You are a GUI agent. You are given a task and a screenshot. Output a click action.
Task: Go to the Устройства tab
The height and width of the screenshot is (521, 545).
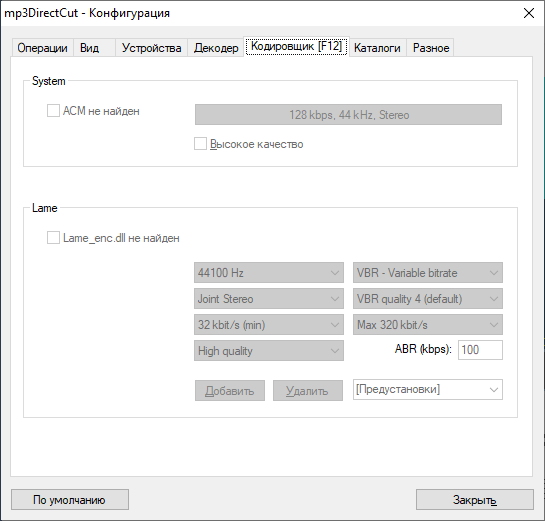pyautogui.click(x=151, y=48)
